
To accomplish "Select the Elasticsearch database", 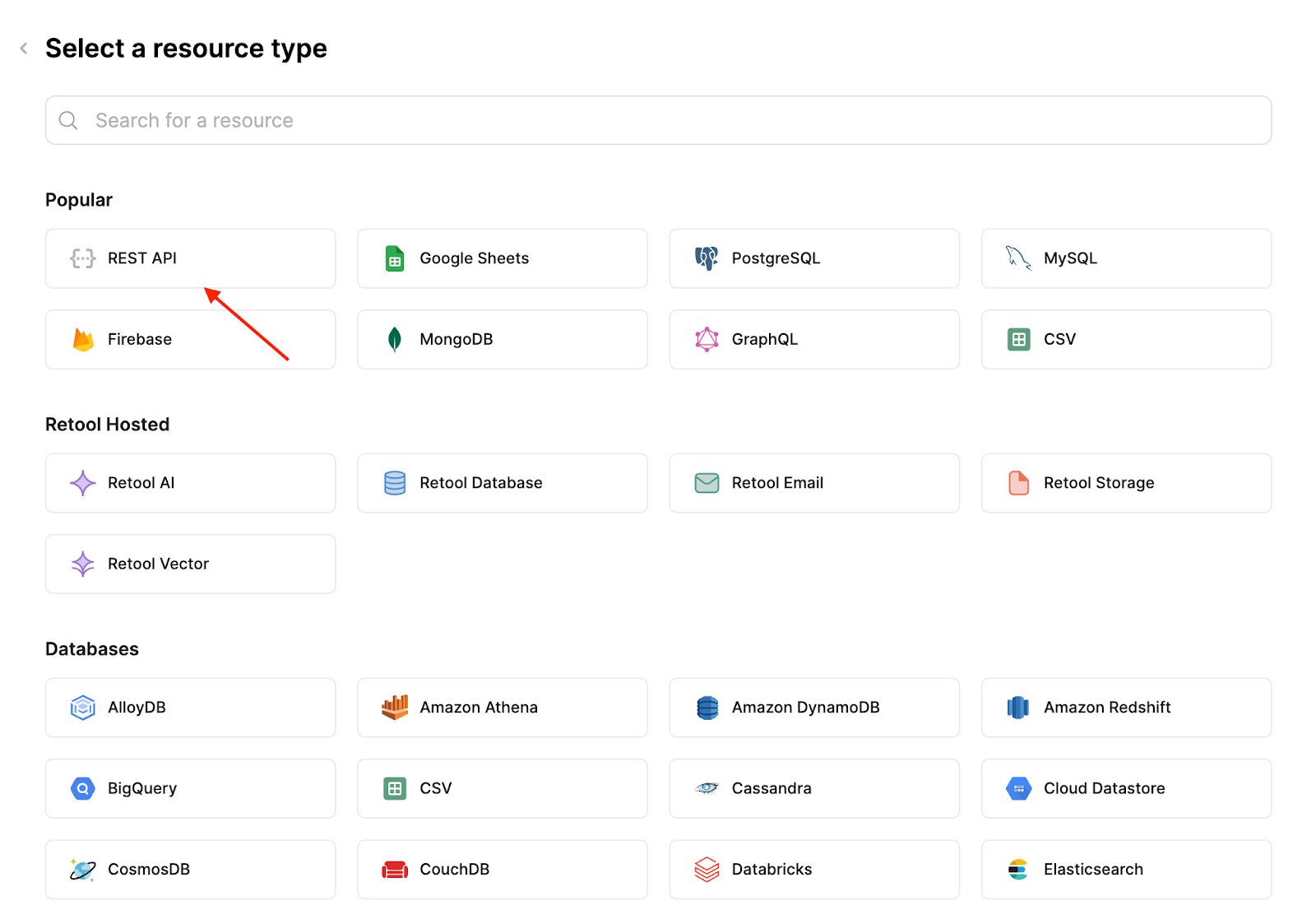I will coord(1125,869).
